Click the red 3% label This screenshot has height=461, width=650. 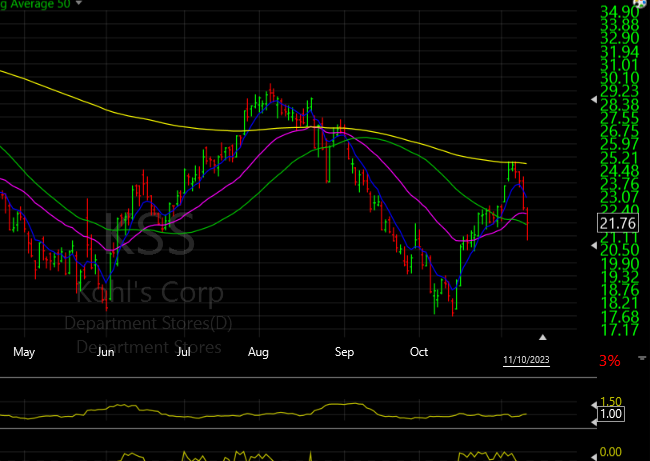[x=610, y=359]
